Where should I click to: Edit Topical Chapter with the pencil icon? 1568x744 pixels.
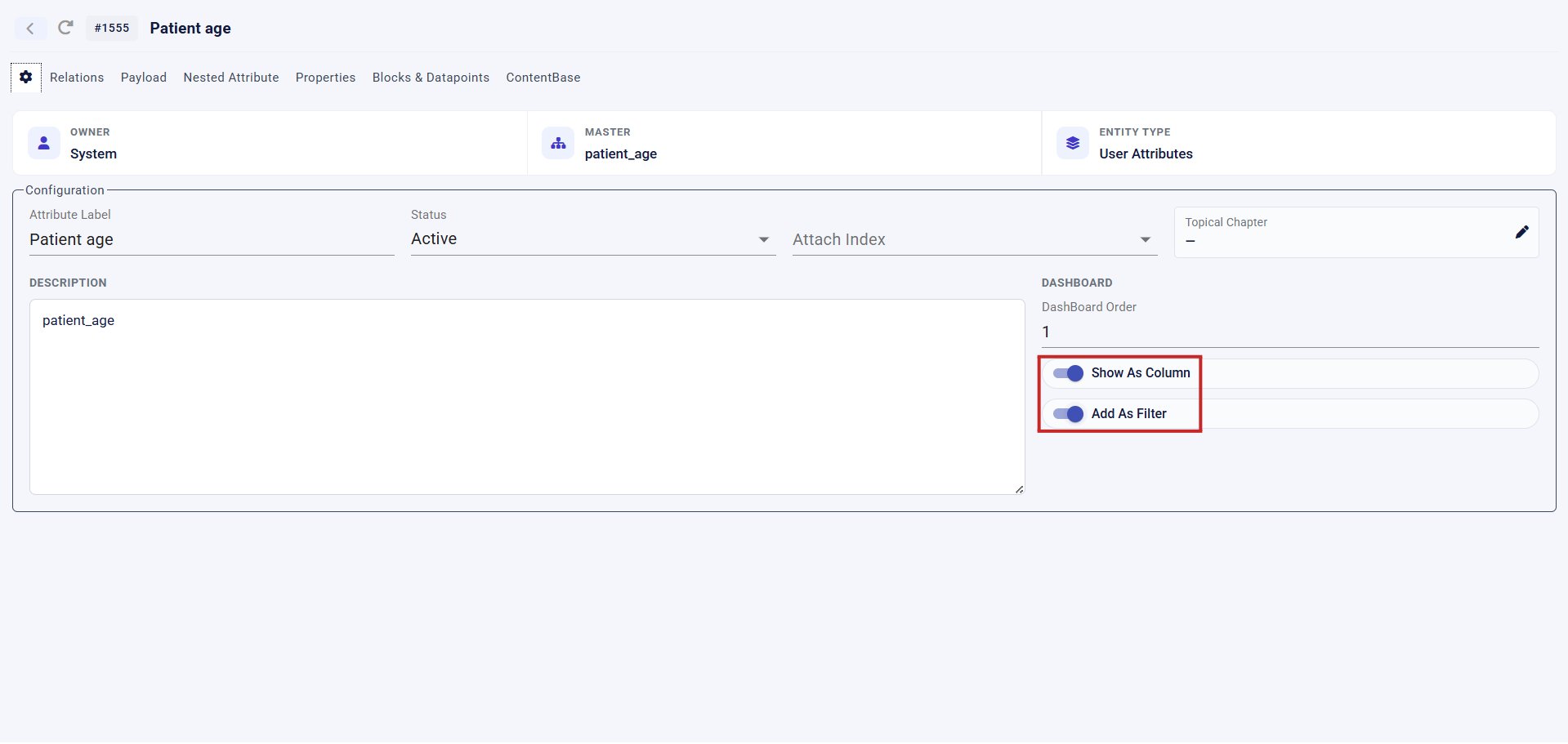pyautogui.click(x=1521, y=232)
